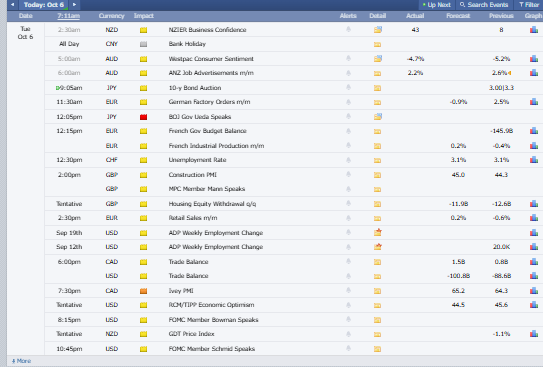Open detail folder for Unemployment Rate

click(377, 160)
